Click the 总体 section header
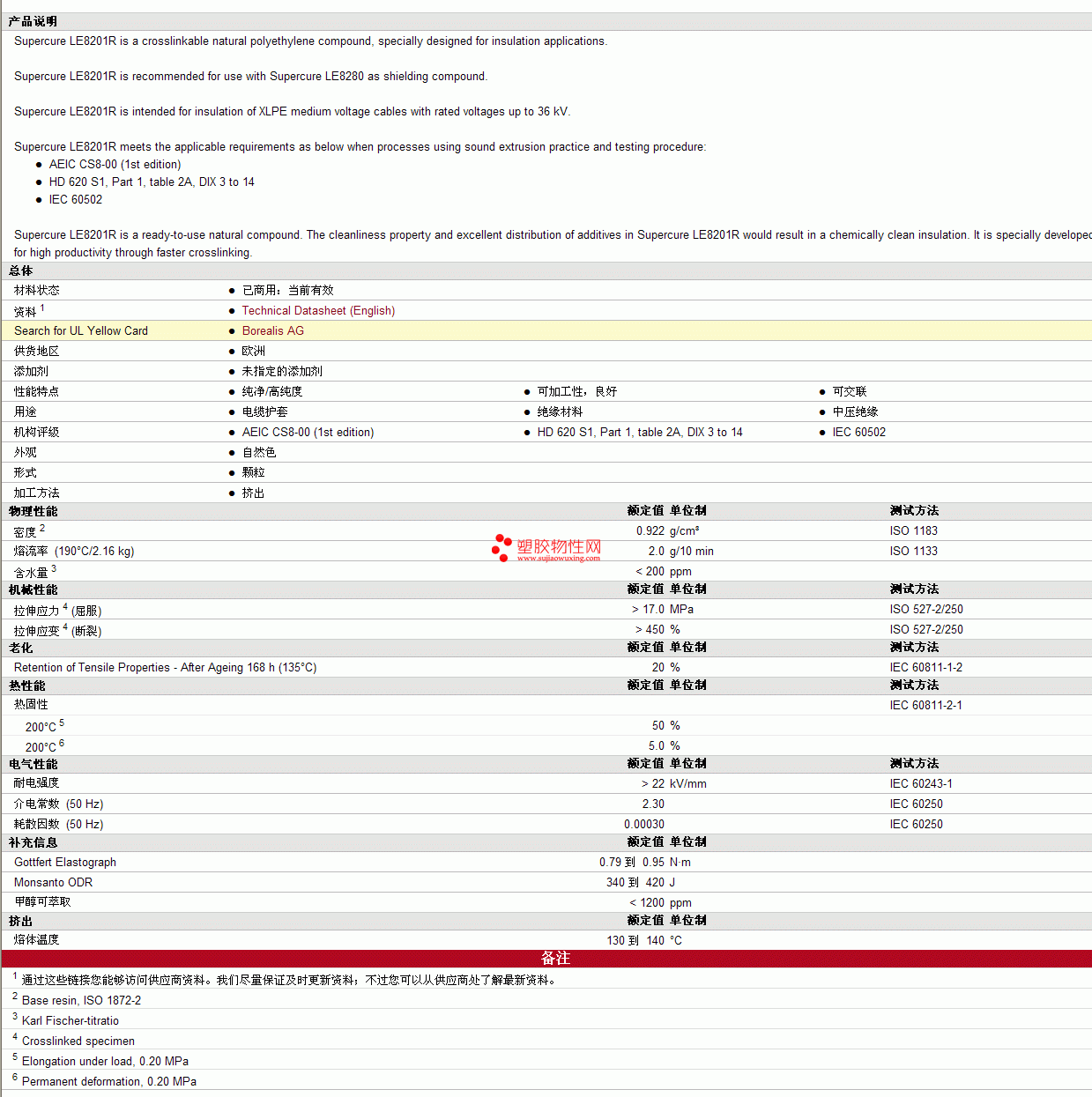Screen dimensions: 1092x1097 [x=21, y=271]
